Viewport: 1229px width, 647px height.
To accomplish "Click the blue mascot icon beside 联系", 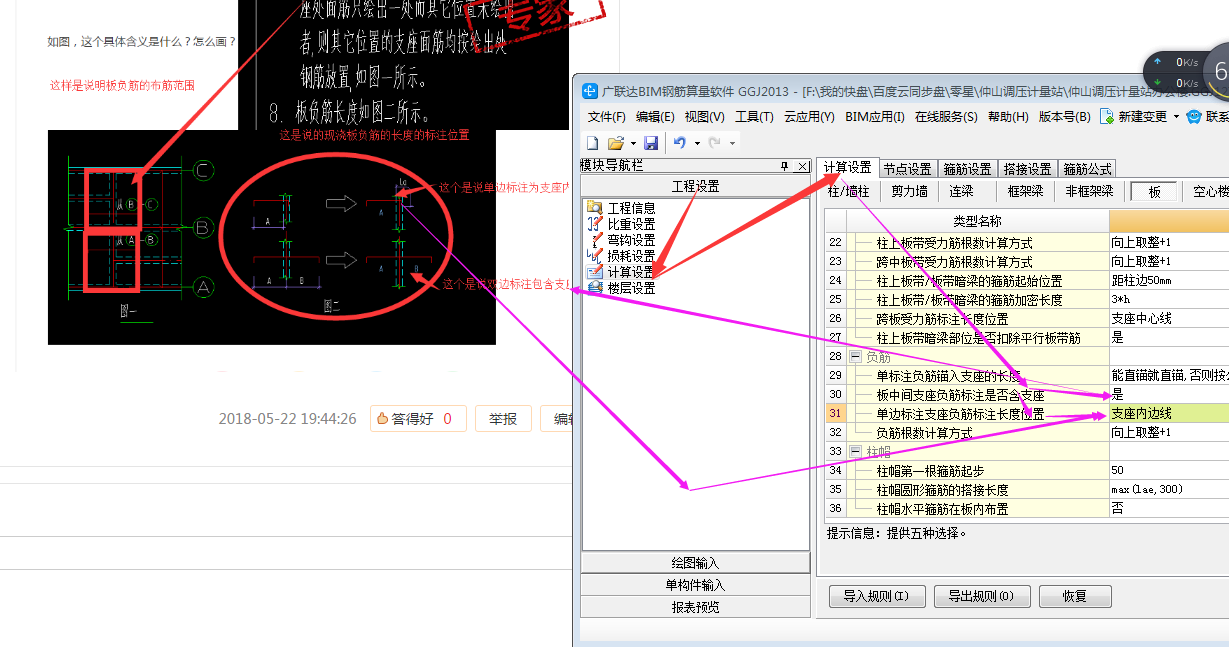I will point(1193,117).
